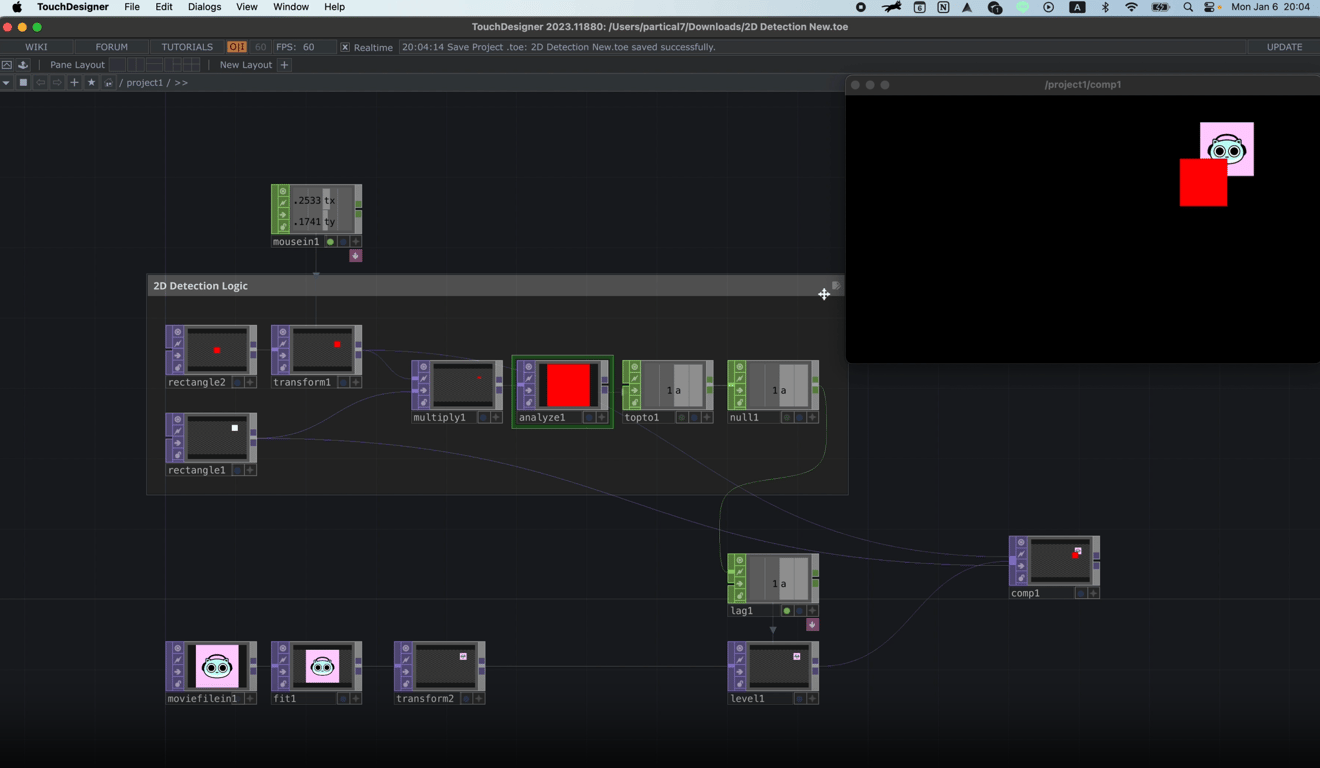The image size is (1320, 768).
Task: Toggle the viewer active flag on mousein1
Action: tap(330, 242)
